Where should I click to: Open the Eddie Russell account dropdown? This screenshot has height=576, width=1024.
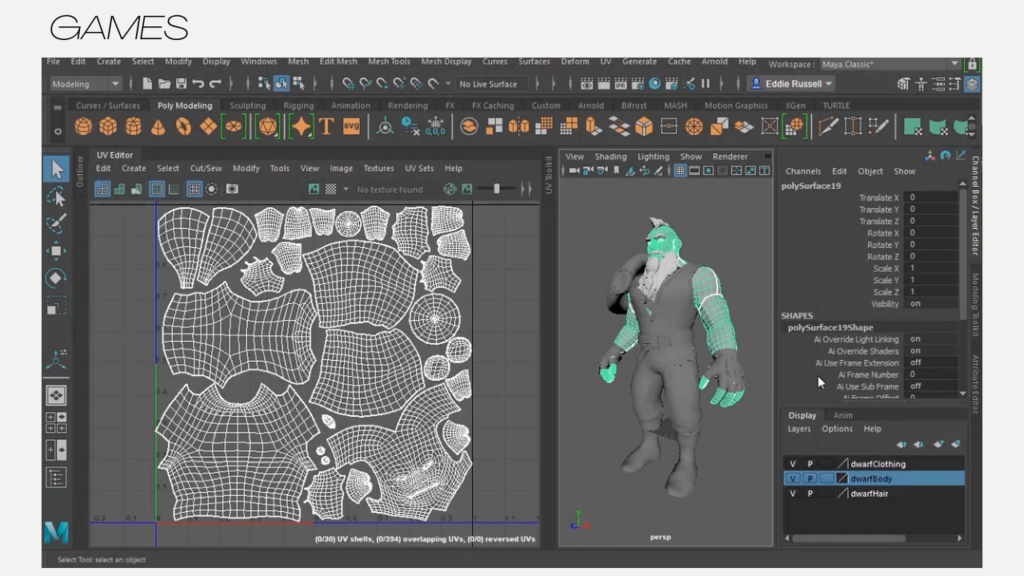click(x=792, y=84)
